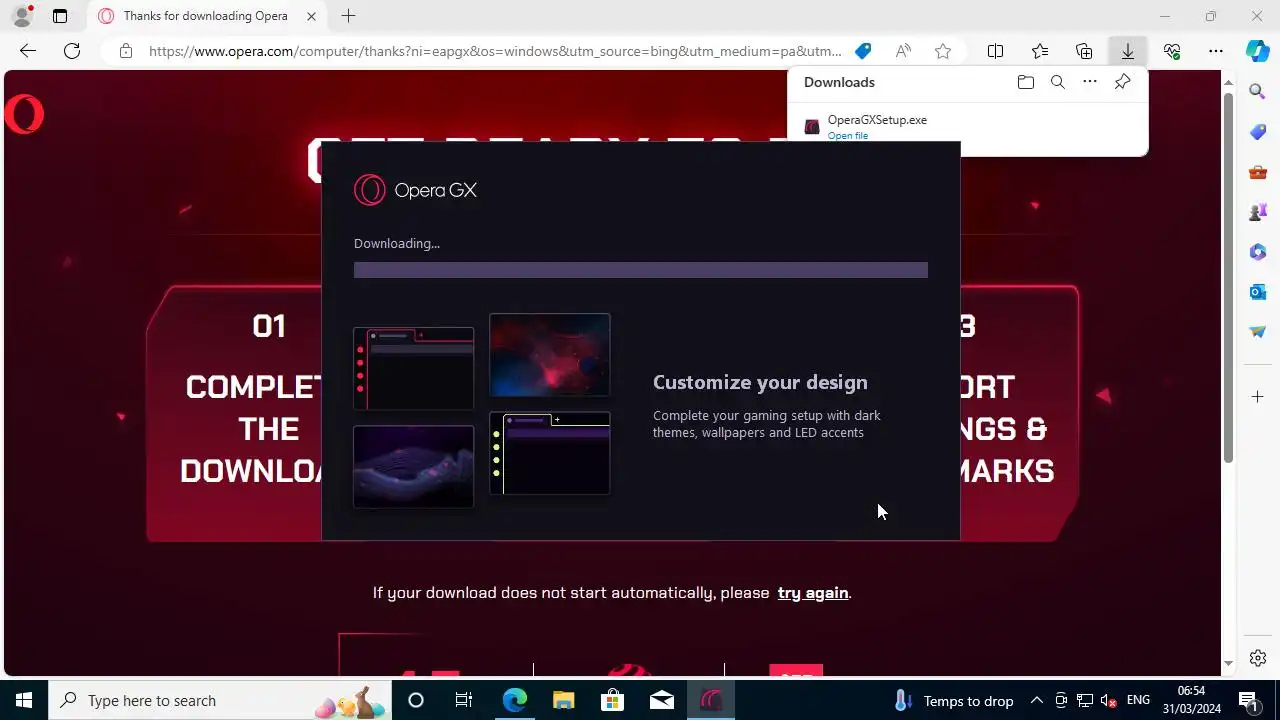The height and width of the screenshot is (720, 1280).
Task: Open sidebar Drop paper plane icon
Action: pos(1258,332)
